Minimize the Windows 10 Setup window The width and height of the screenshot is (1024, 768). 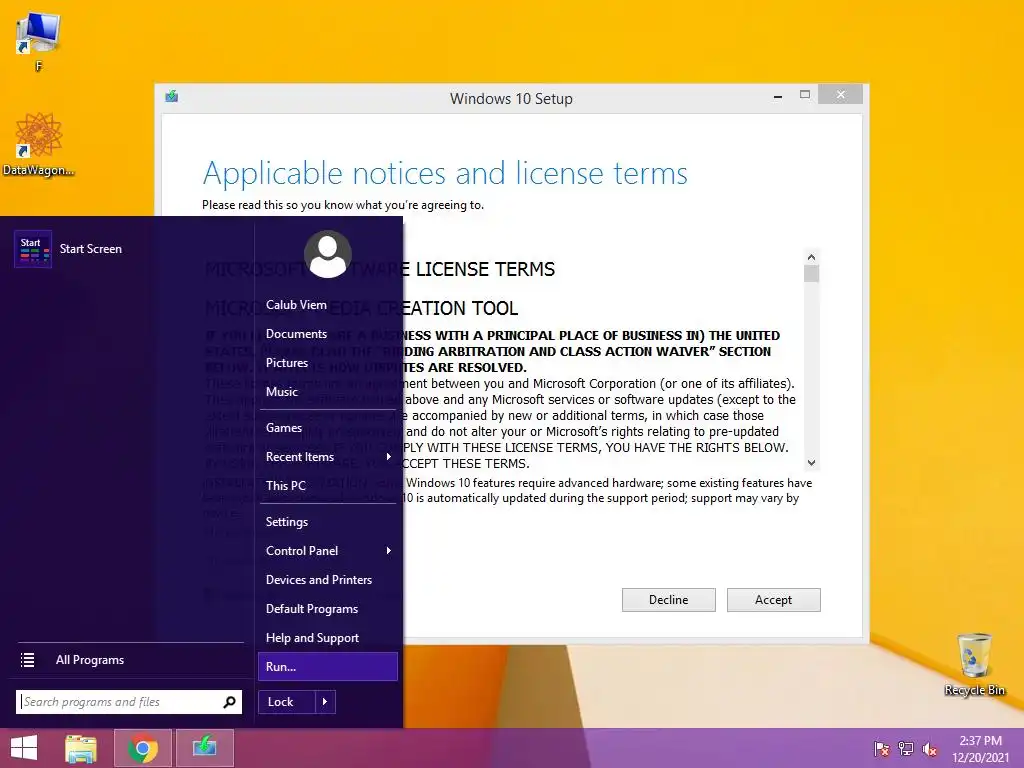tap(778, 96)
